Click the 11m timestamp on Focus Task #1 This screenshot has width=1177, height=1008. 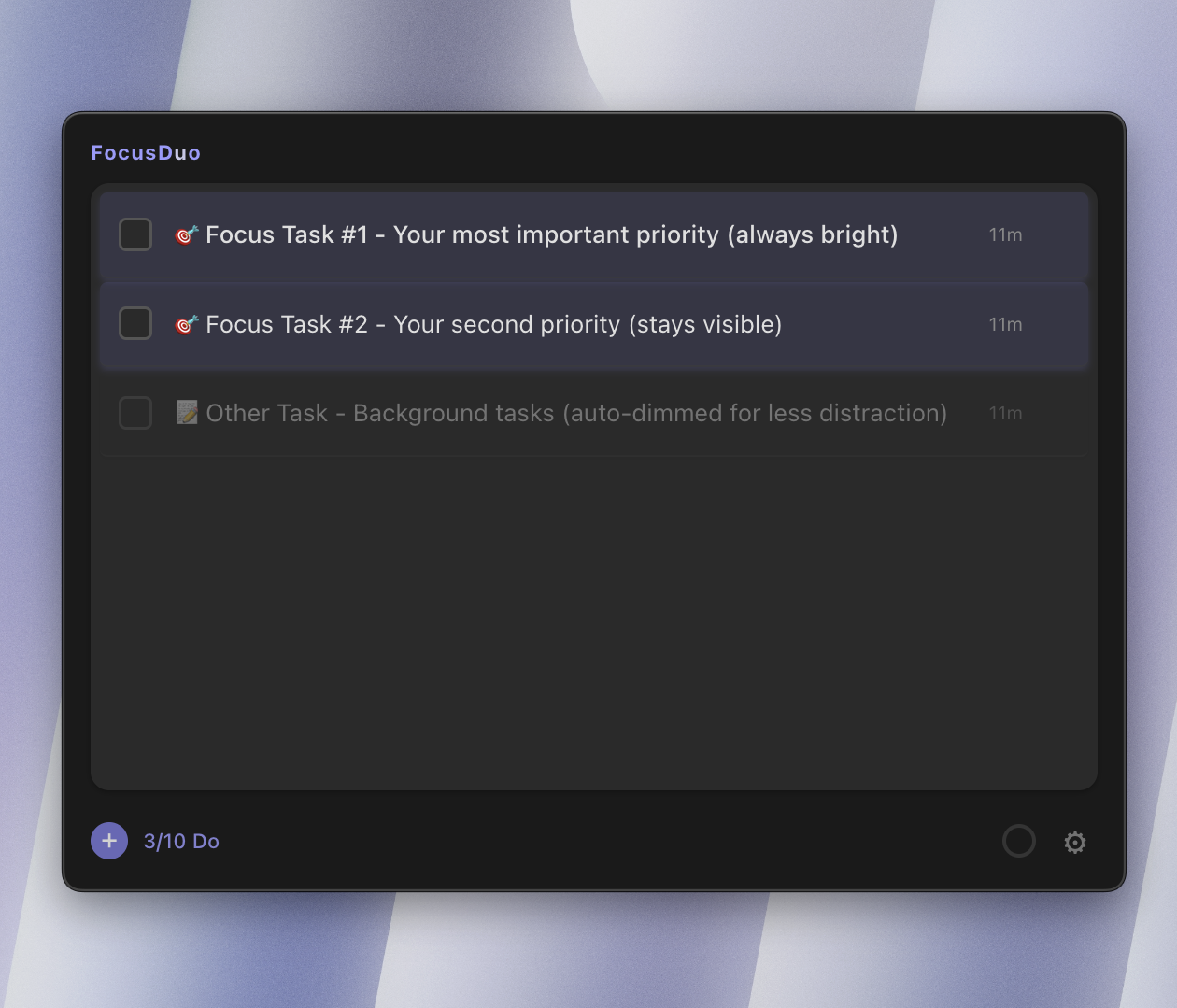[x=1006, y=234]
